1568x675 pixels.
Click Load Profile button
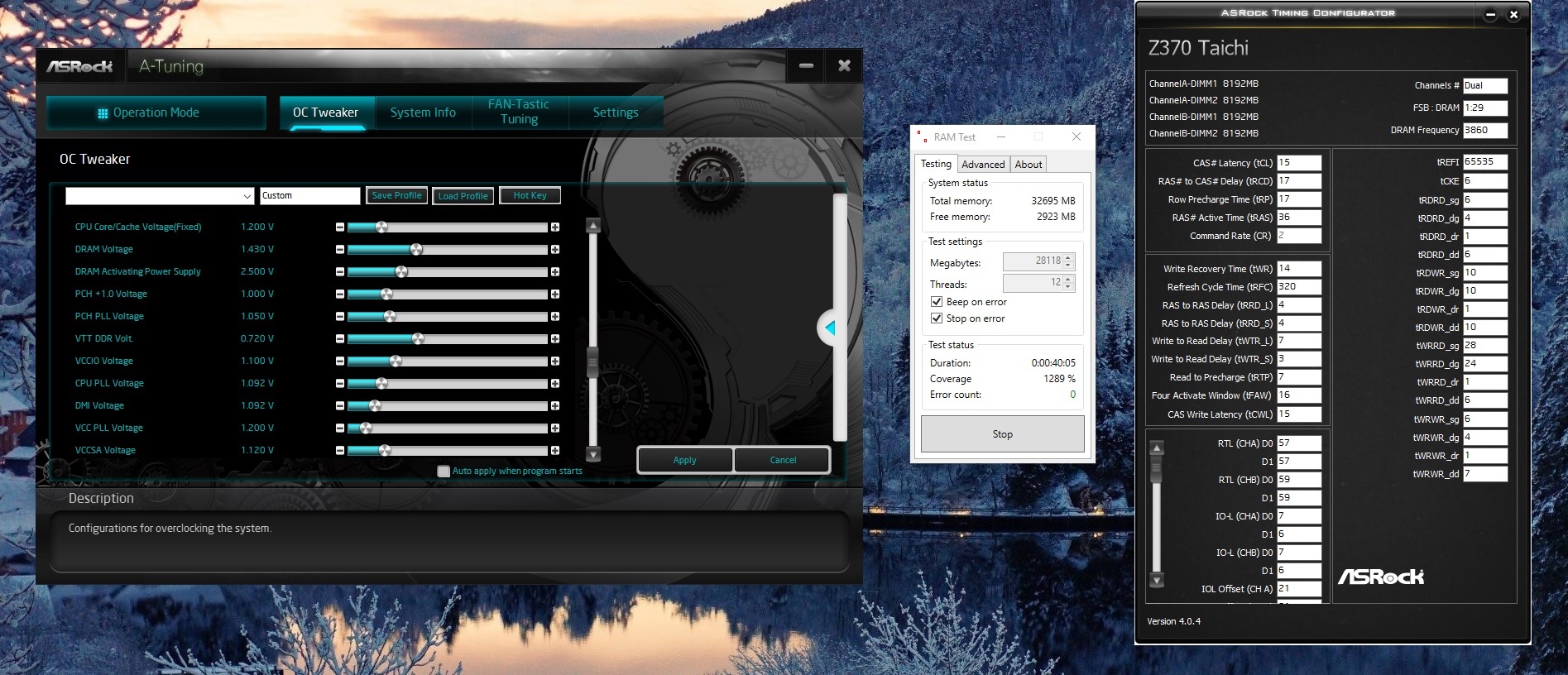tap(463, 196)
